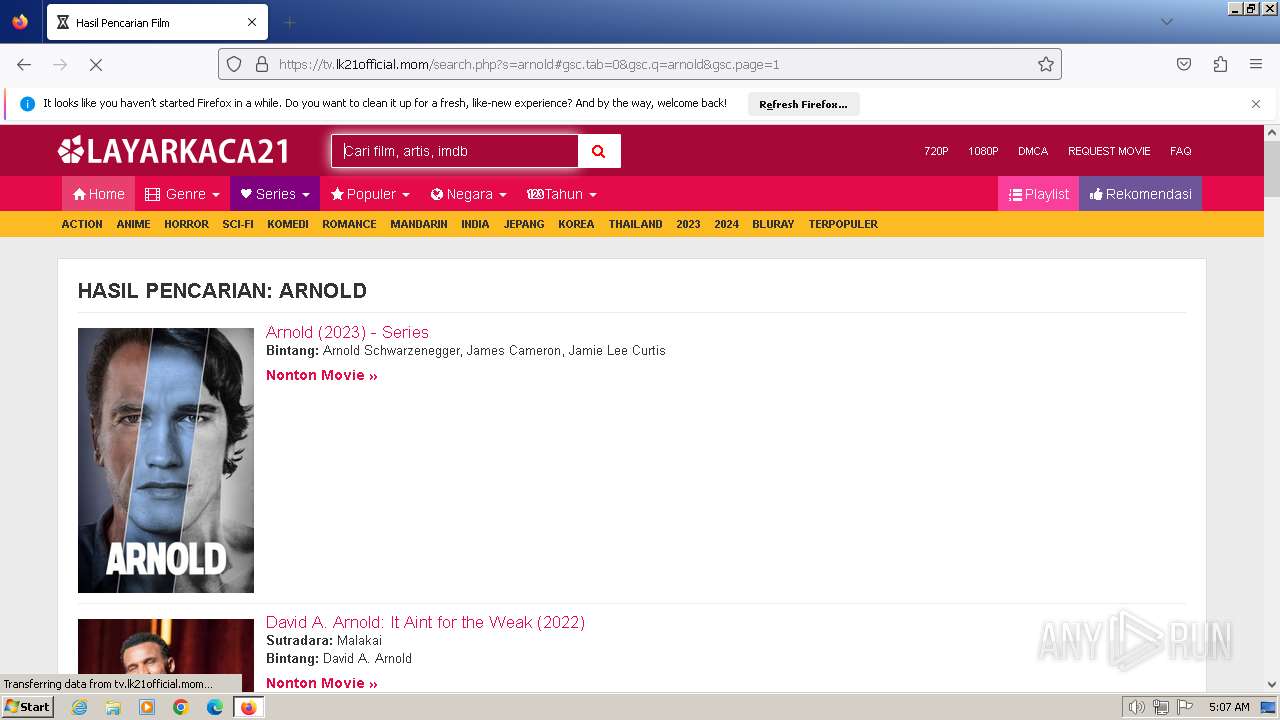
Task: Click the Home menu item
Action: [x=98, y=194]
